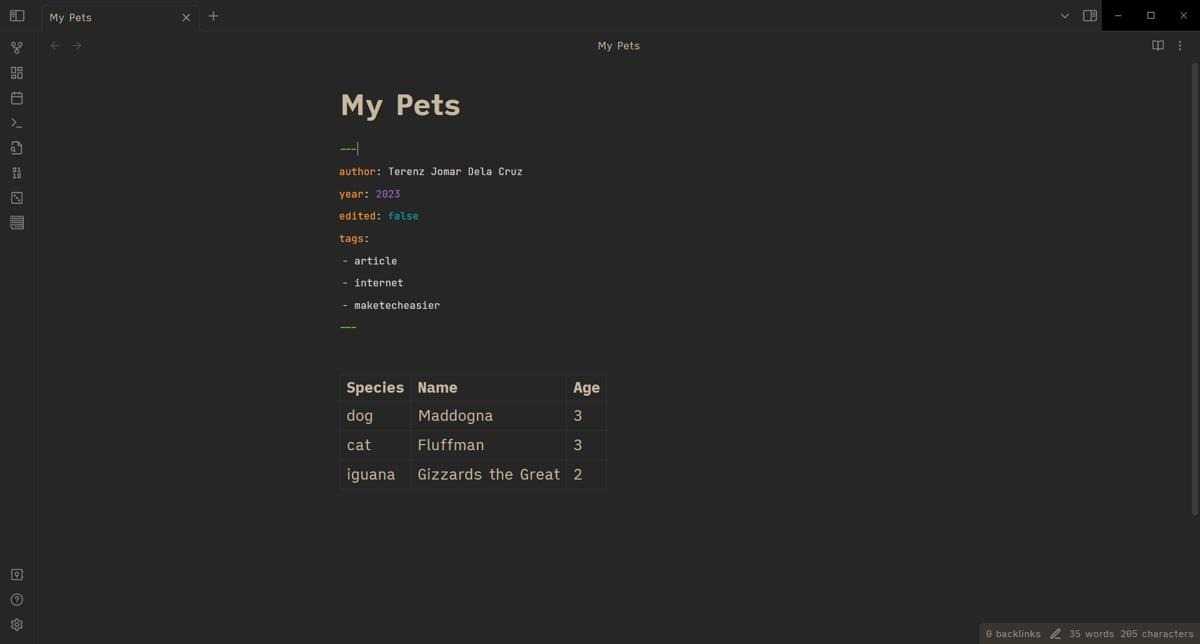
Task: Open the canvas icon in left ribbon
Action: (16, 73)
